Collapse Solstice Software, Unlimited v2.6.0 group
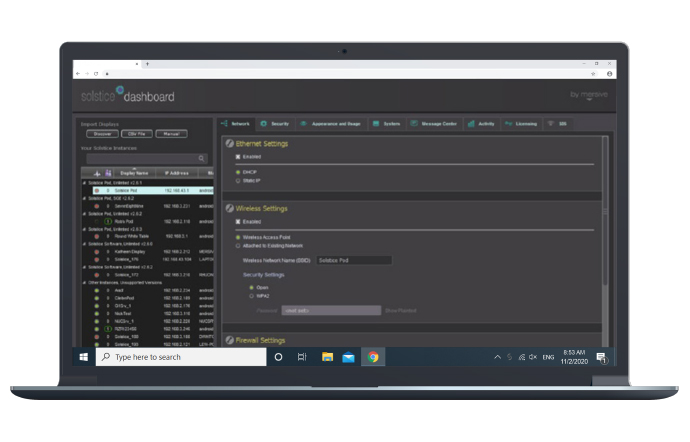The image size is (690, 442). click(84, 244)
